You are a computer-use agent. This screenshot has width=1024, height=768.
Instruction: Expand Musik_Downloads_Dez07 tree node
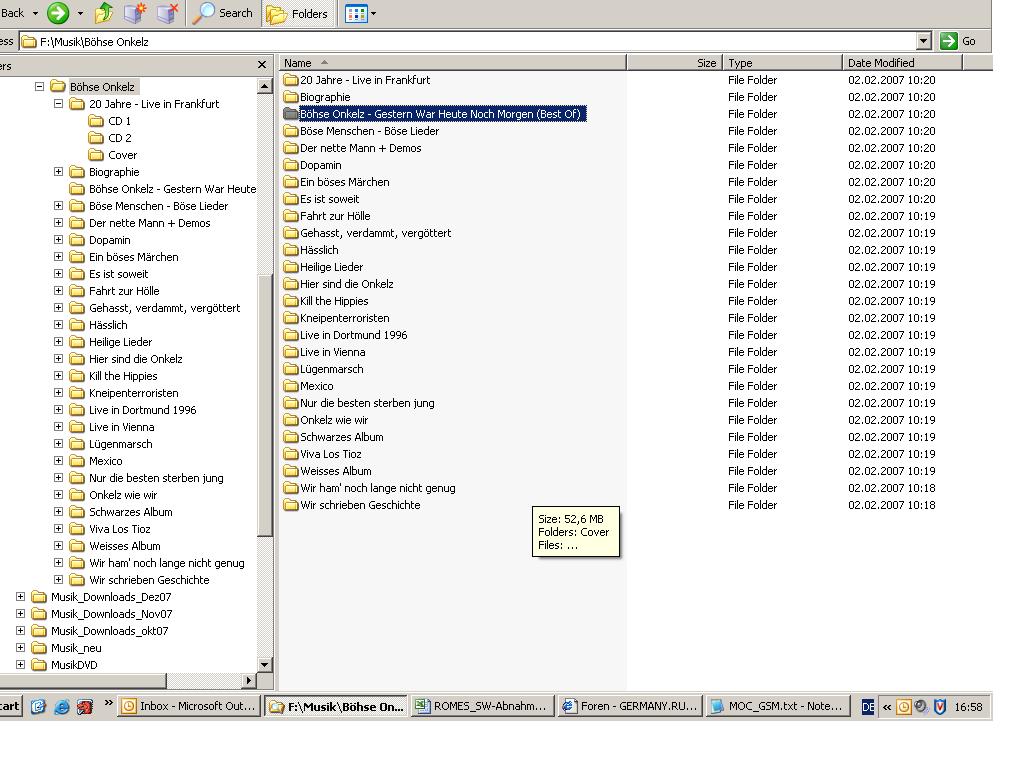click(20, 596)
